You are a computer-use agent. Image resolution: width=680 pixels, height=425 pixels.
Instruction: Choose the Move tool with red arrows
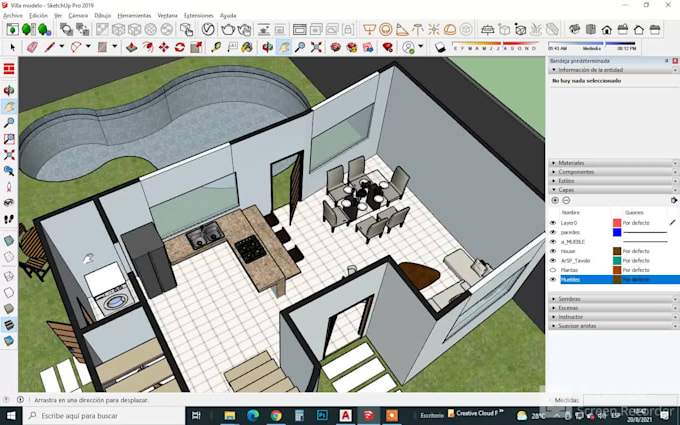click(x=163, y=47)
